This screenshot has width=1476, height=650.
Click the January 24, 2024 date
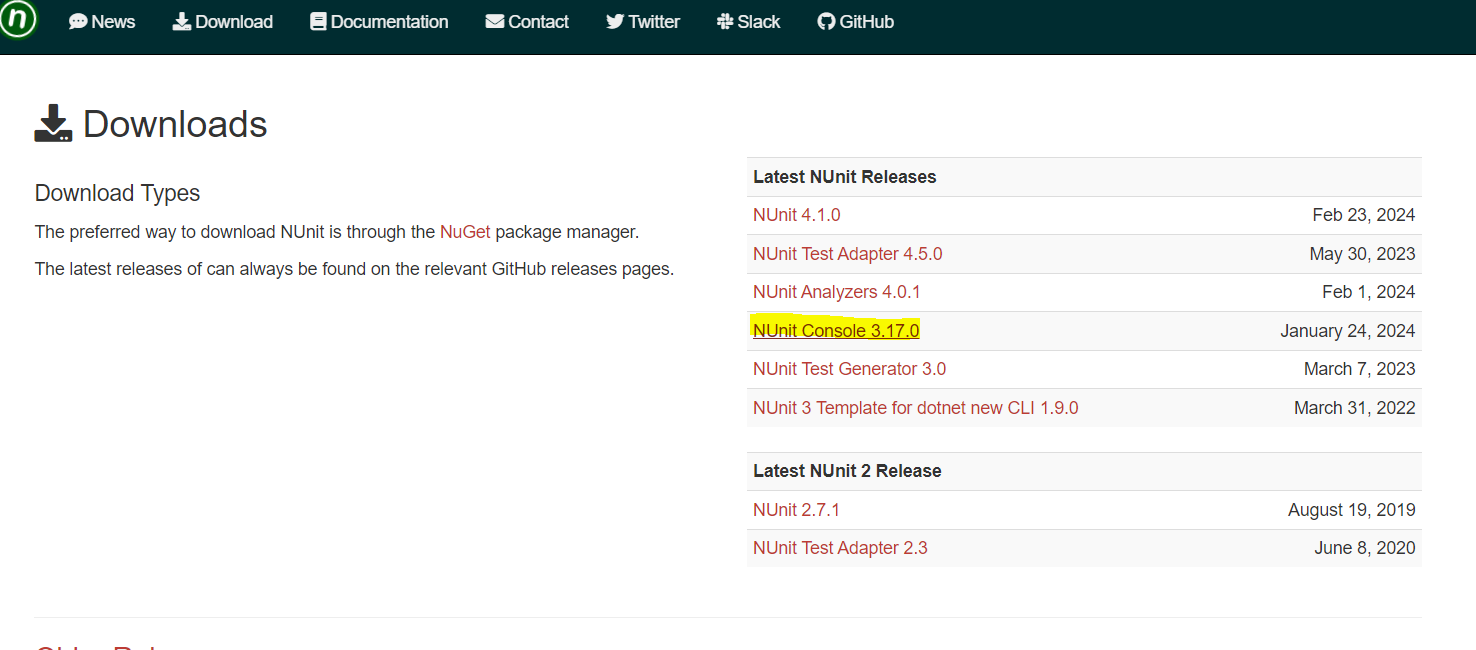click(x=1348, y=331)
